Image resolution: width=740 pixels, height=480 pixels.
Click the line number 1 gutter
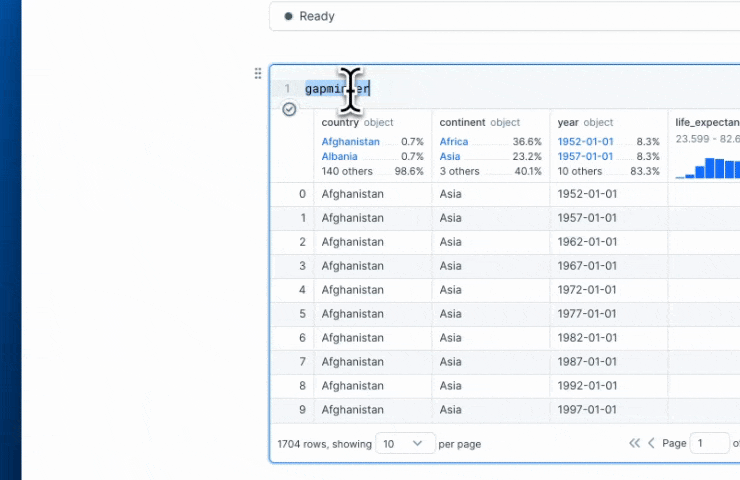point(287,88)
